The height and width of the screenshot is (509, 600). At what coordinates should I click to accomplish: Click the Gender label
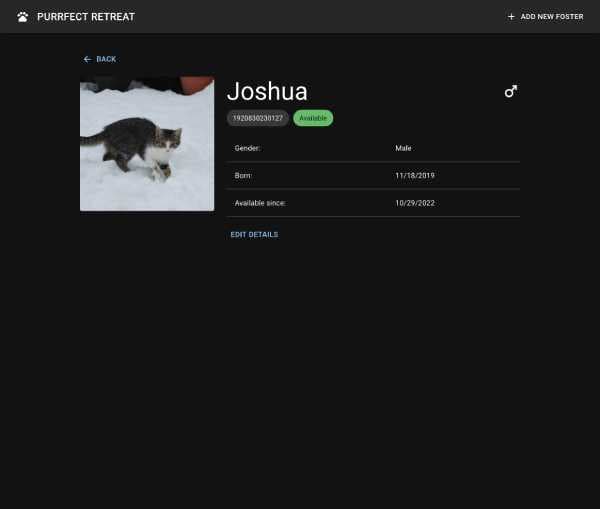click(x=248, y=148)
